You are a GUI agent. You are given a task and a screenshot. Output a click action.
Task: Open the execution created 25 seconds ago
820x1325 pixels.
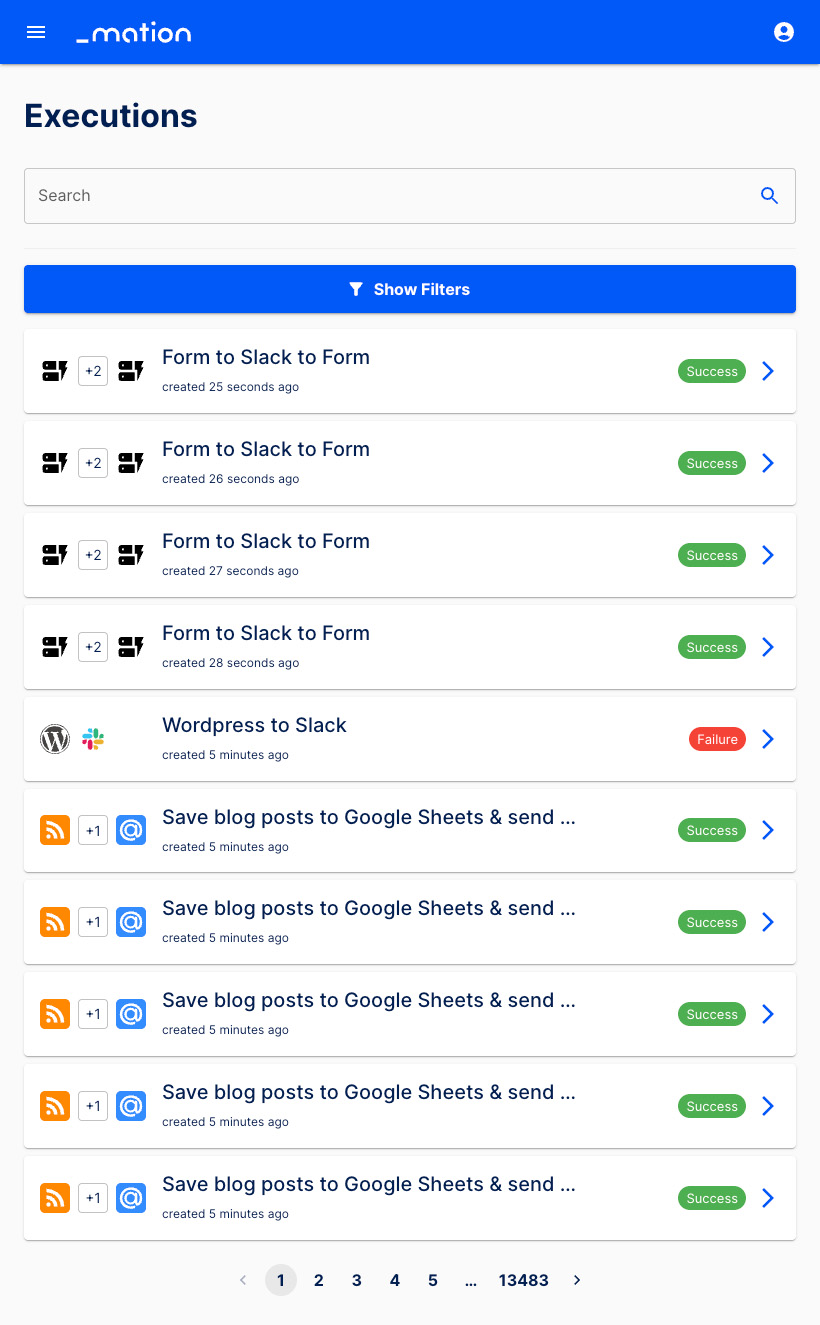(768, 371)
